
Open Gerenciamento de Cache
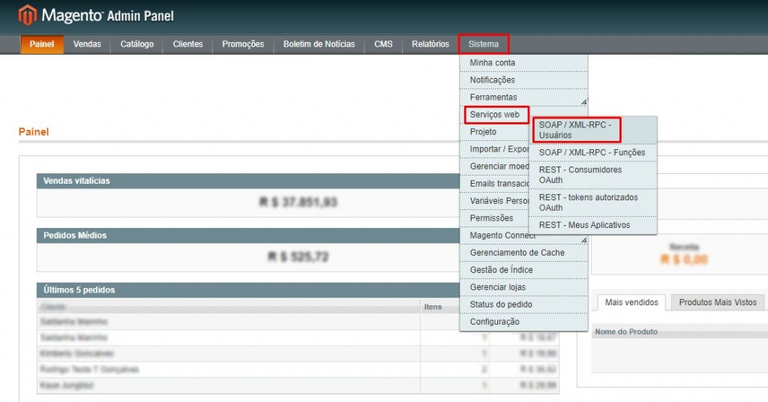[524, 253]
